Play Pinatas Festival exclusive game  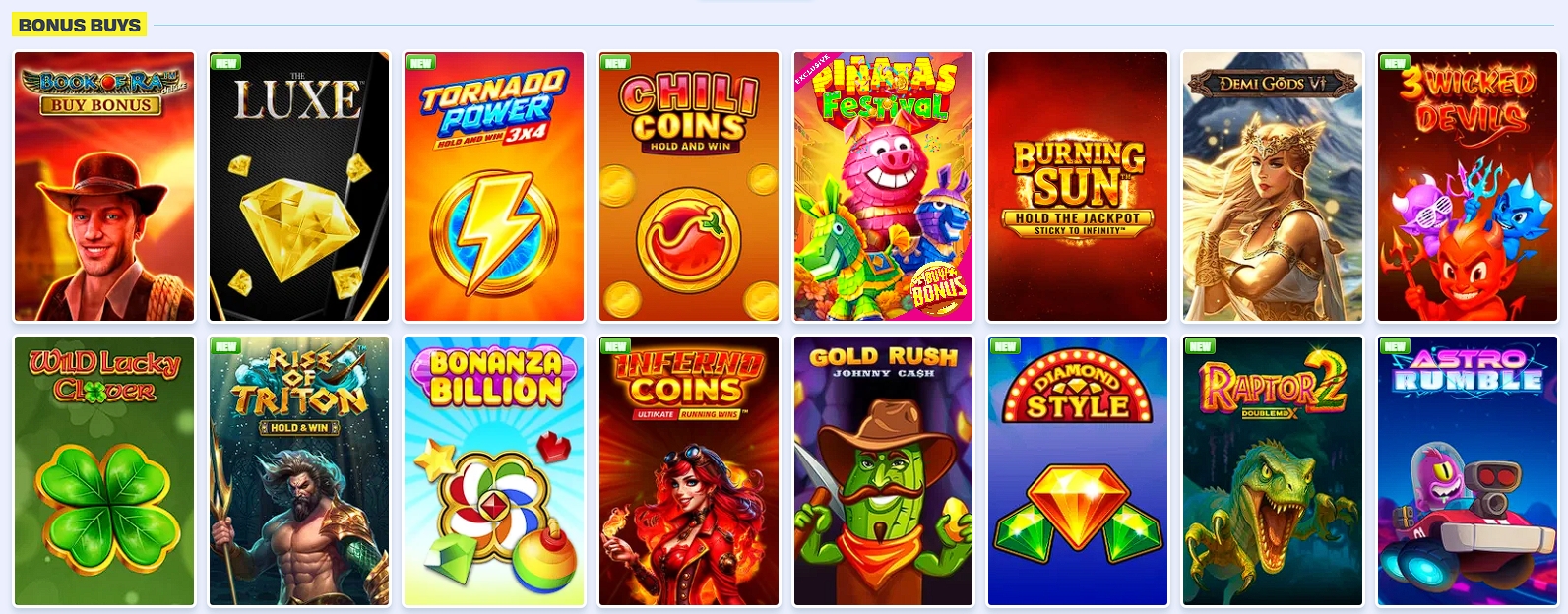coord(884,187)
